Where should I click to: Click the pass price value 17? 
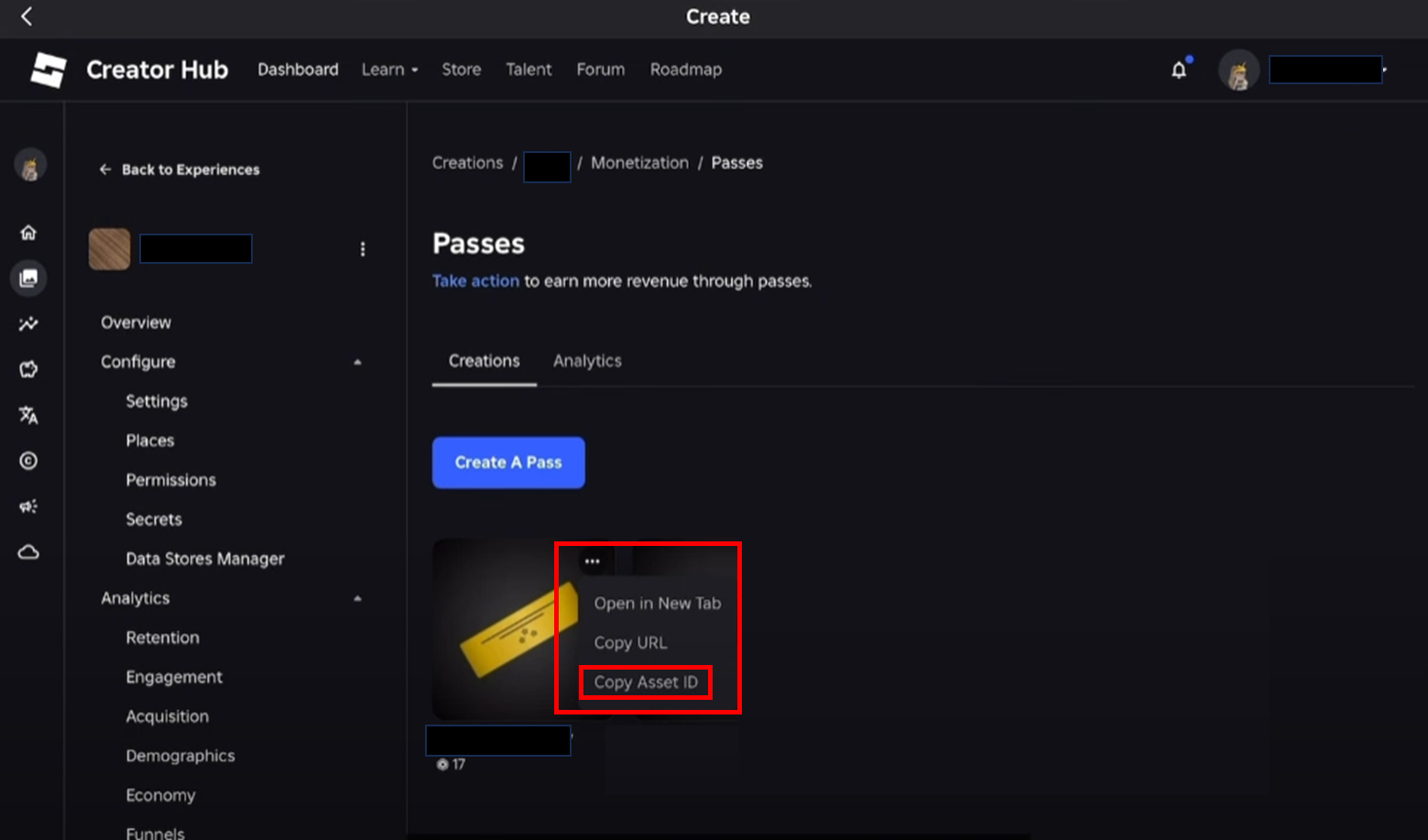coord(458,764)
